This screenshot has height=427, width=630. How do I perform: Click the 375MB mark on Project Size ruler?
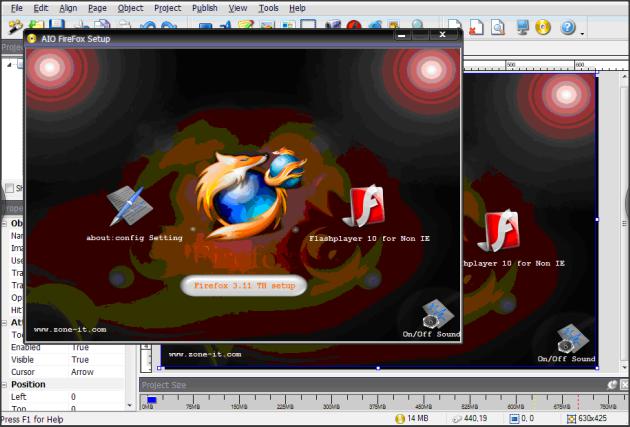[377, 407]
